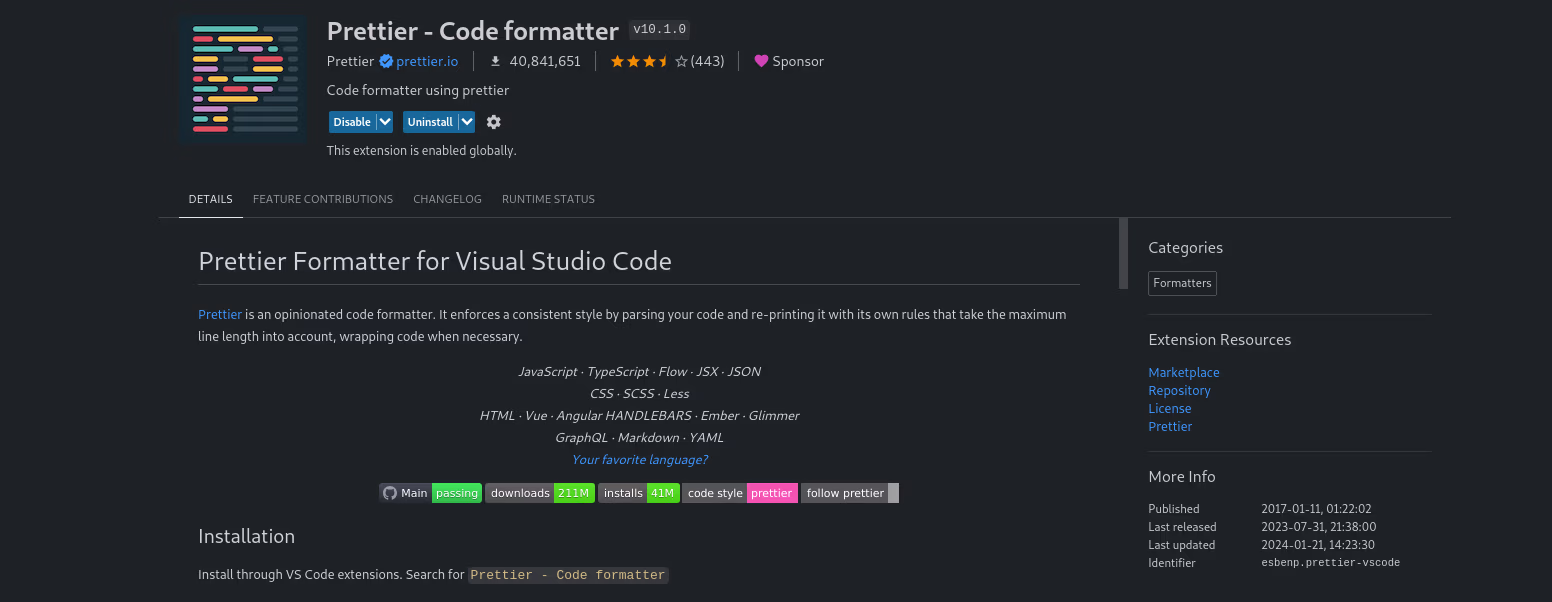The width and height of the screenshot is (1552, 602).
Task: Switch to the Details tab
Action: 211,199
